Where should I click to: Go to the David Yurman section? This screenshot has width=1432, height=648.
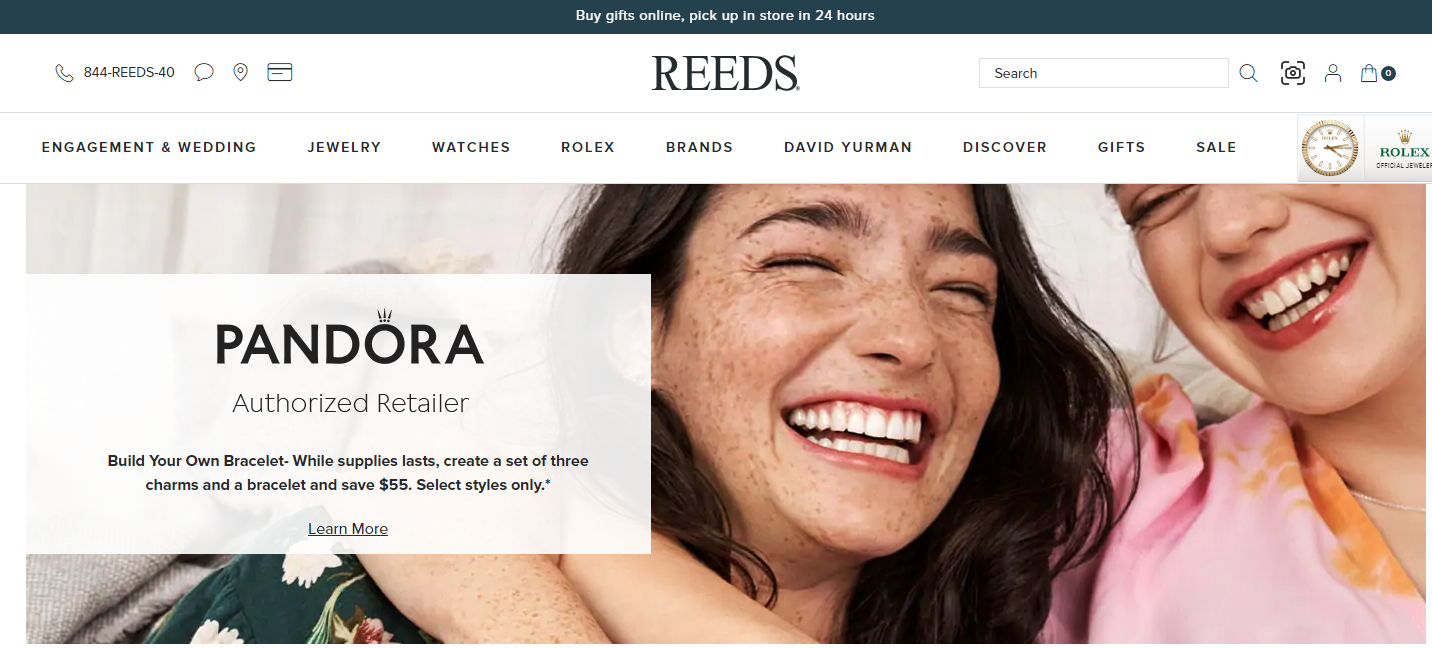pyautogui.click(x=848, y=147)
